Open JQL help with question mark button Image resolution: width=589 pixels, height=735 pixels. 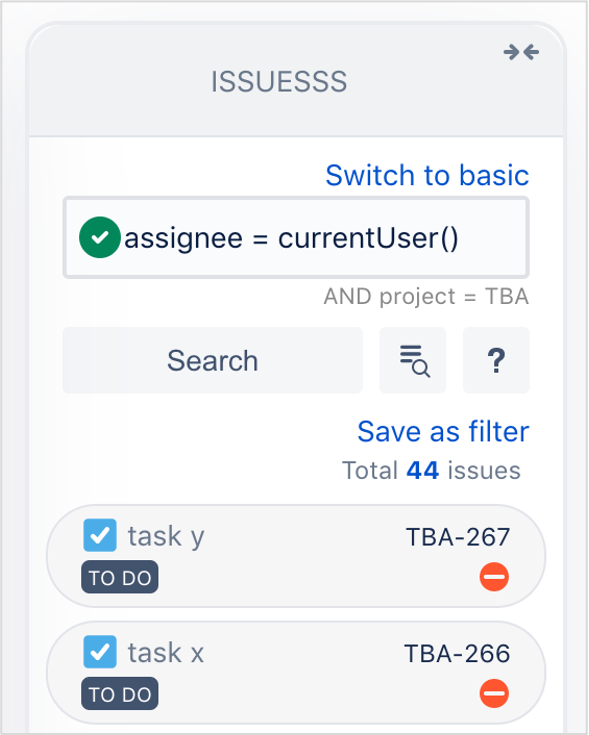click(496, 360)
